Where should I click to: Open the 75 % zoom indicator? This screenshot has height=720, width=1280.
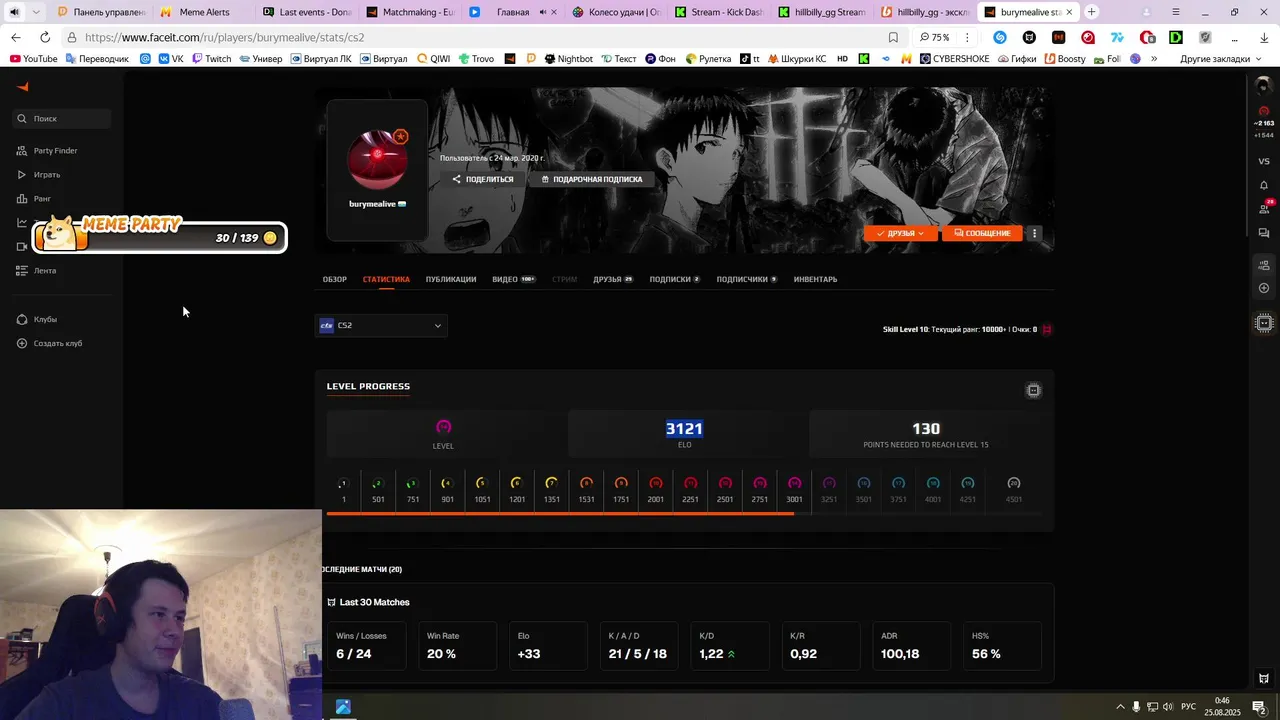point(935,37)
